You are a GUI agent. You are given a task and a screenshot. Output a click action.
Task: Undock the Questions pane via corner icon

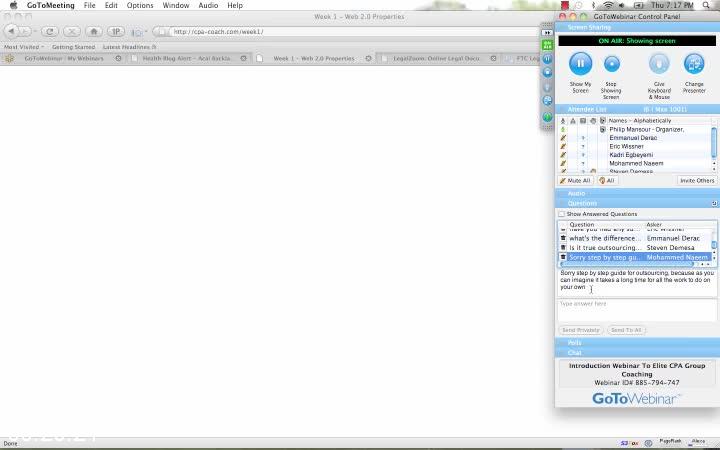click(714, 203)
